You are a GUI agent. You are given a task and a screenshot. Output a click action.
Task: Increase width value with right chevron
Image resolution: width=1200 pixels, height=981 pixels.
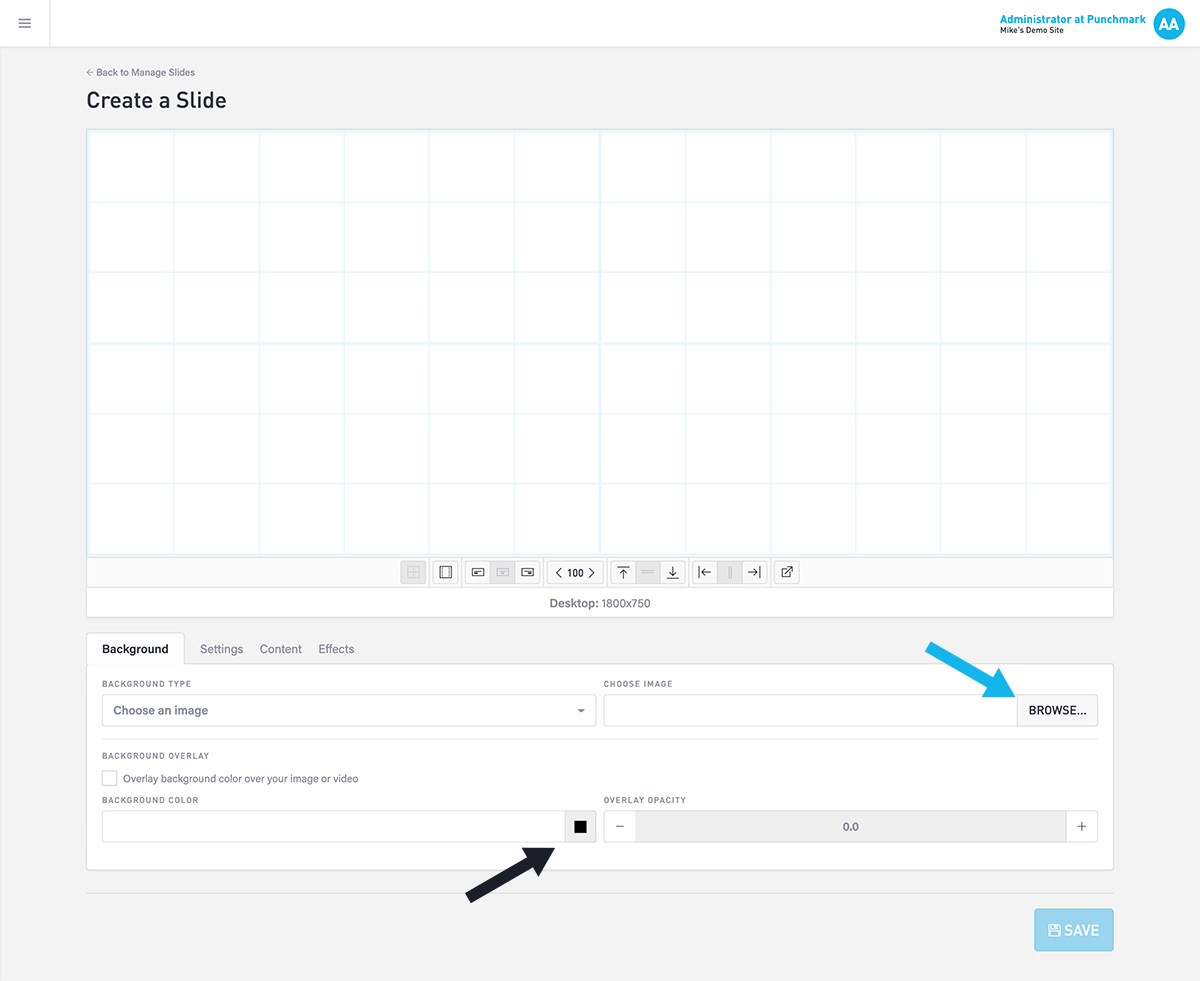click(x=592, y=573)
